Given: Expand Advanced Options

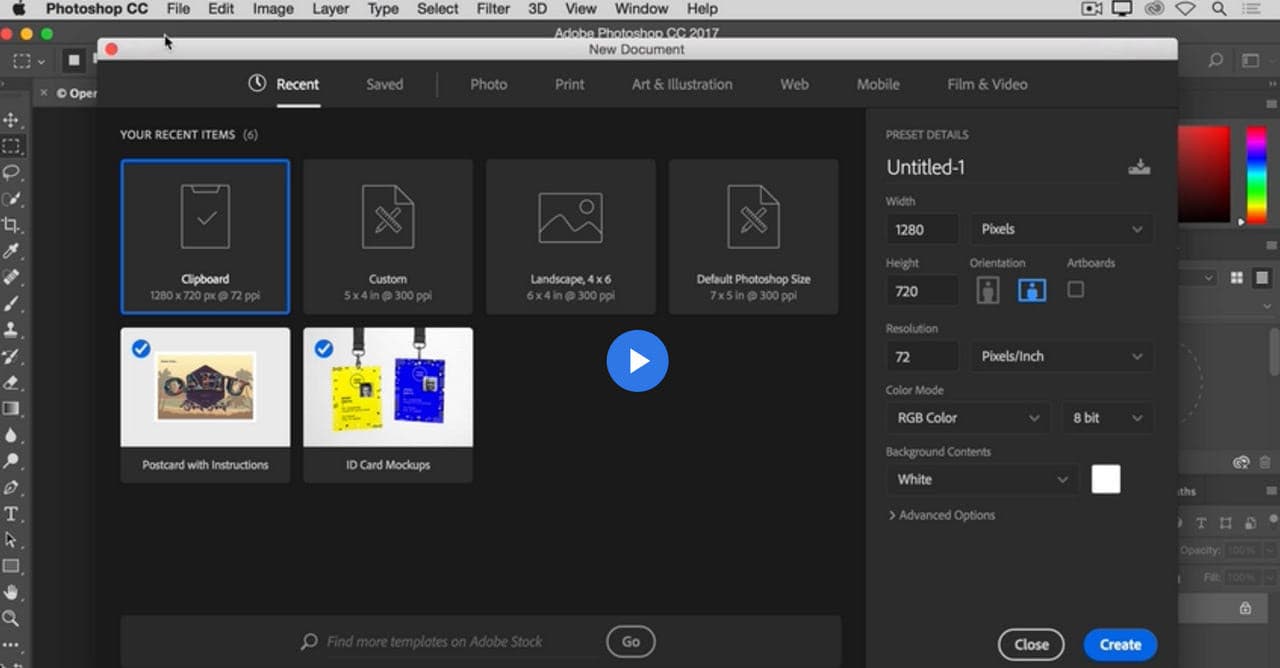Looking at the screenshot, I should click(941, 515).
